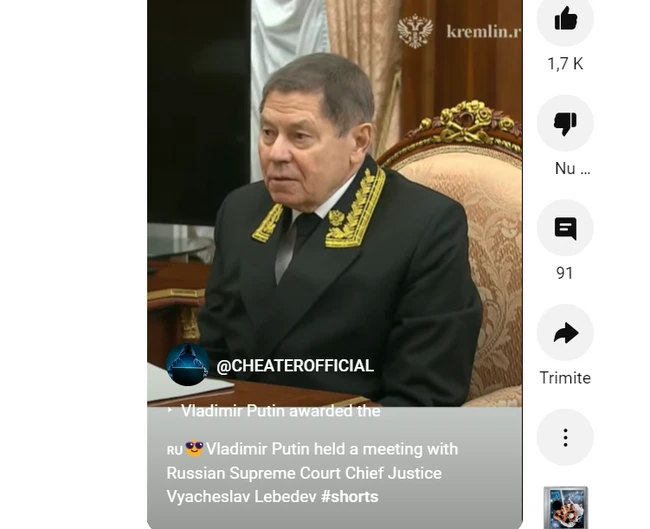Click the share arrow icon above Trimite
Viewport: 650px width, 529px height.
[565, 332]
